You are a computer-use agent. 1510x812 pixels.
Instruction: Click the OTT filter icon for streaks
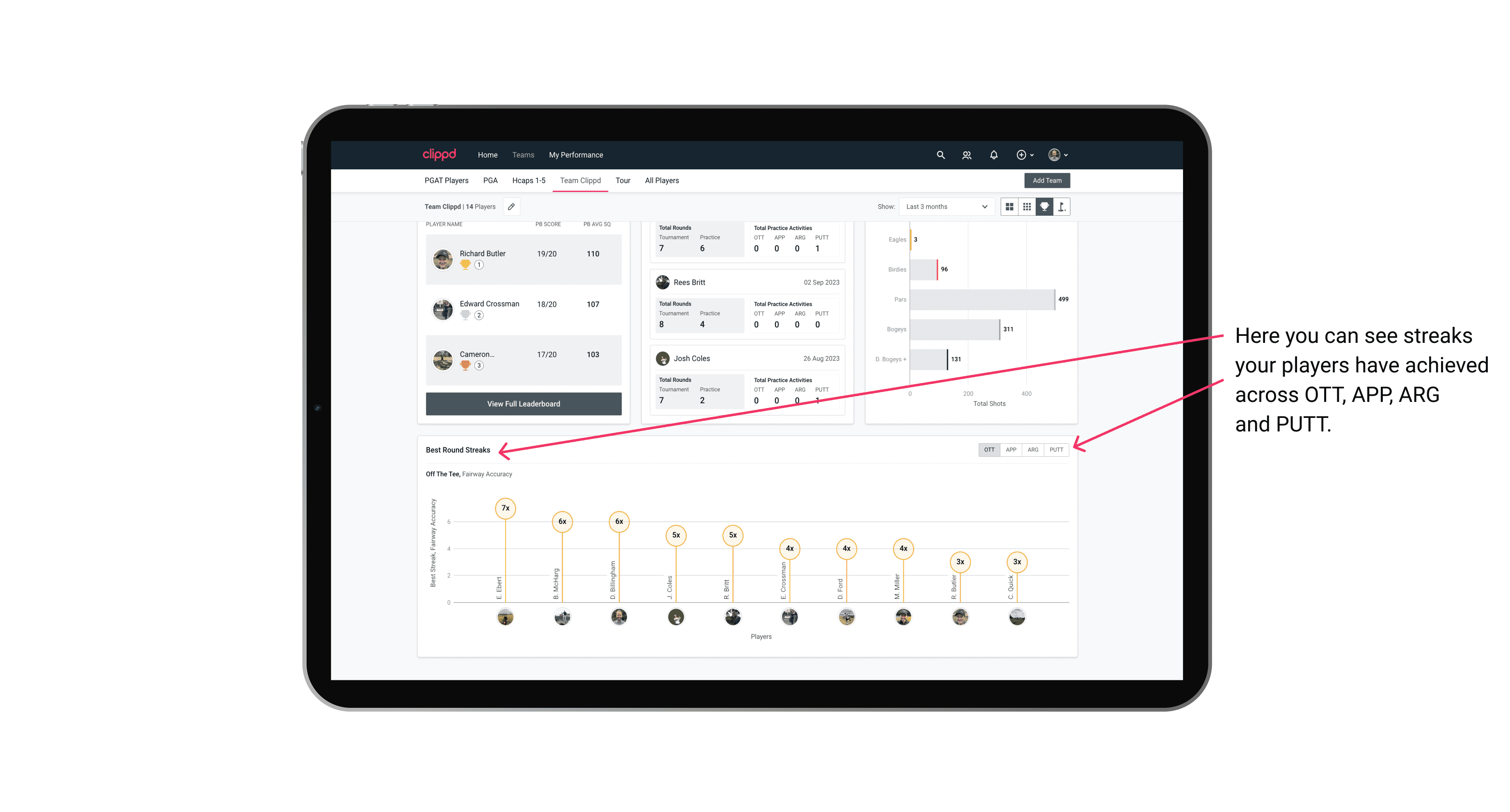(x=989, y=449)
